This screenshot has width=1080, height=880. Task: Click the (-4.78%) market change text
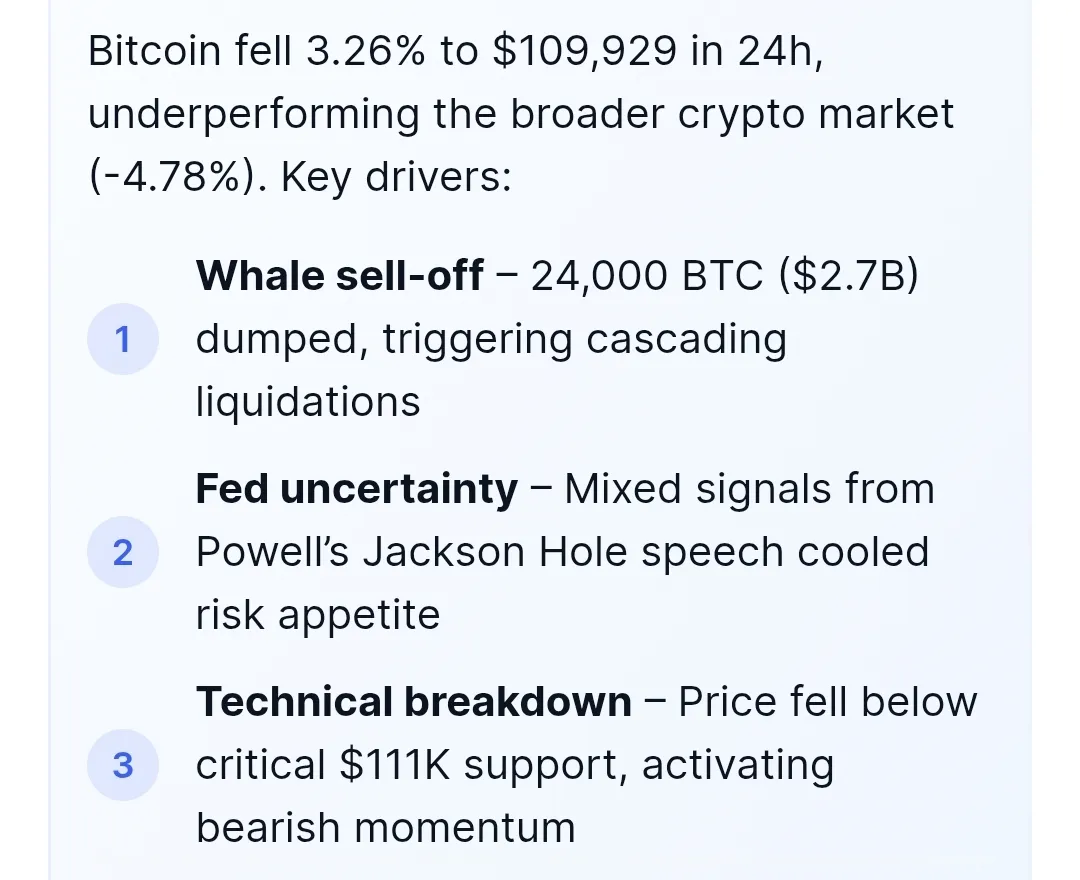click(x=178, y=177)
